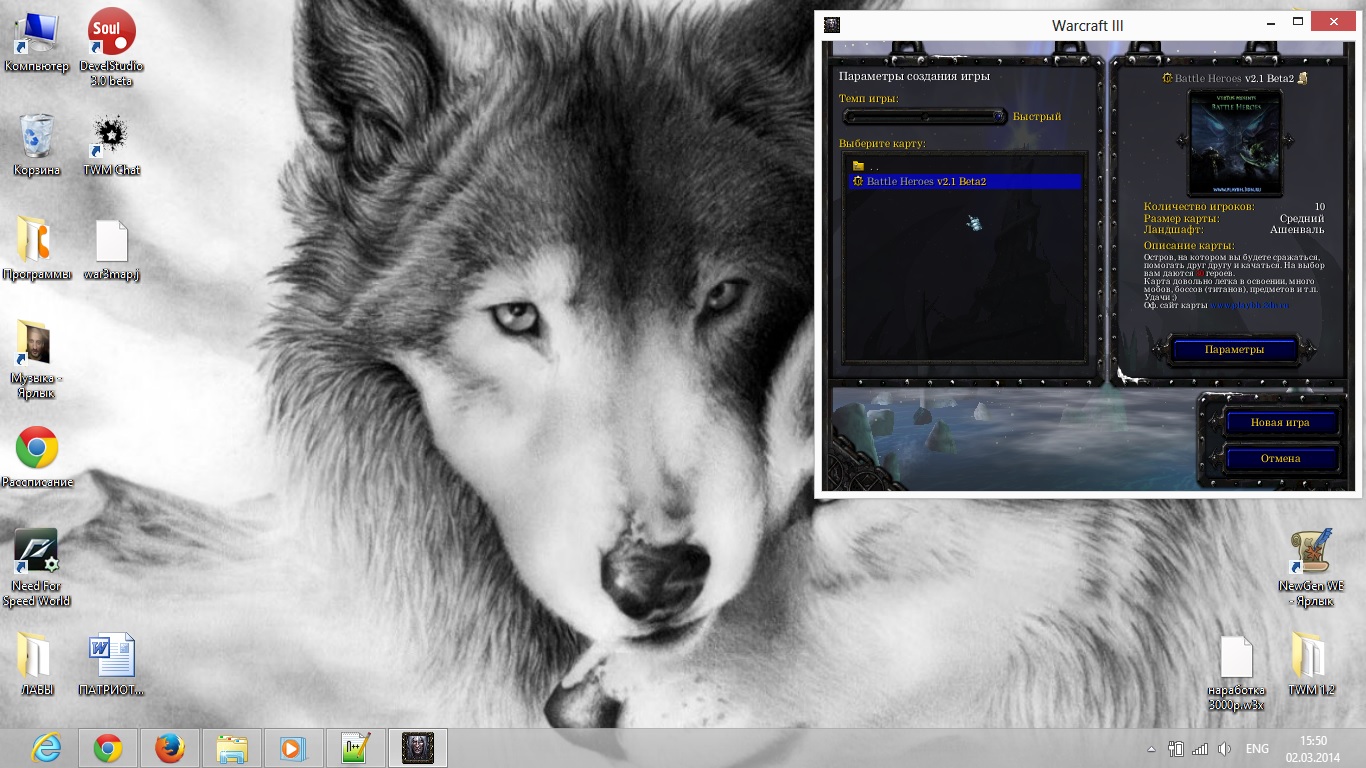Switch the ENG input language indicator
This screenshot has width=1366, height=768.
(1257, 749)
